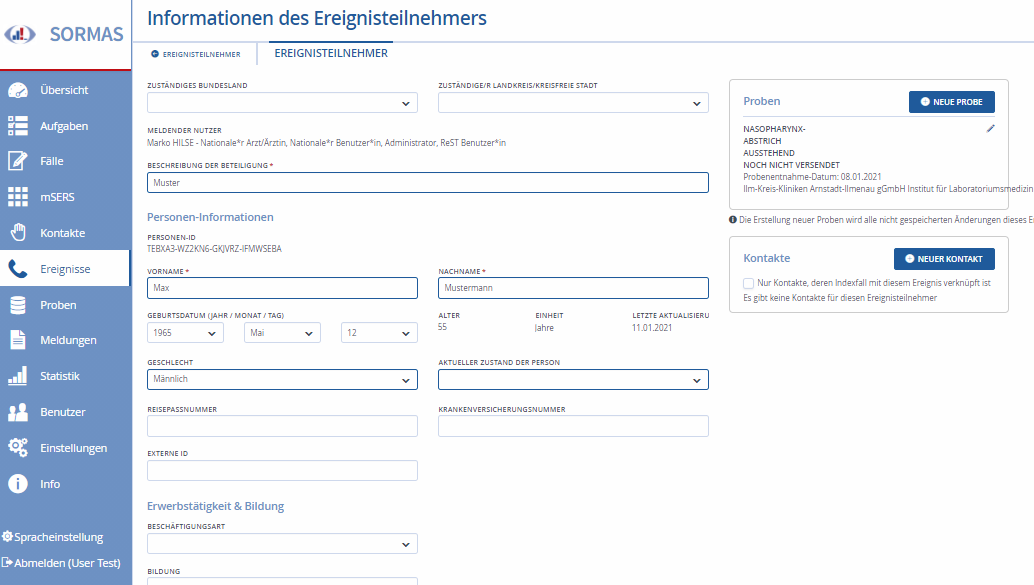Open birth month dropdown showing Mai

pos(282,333)
